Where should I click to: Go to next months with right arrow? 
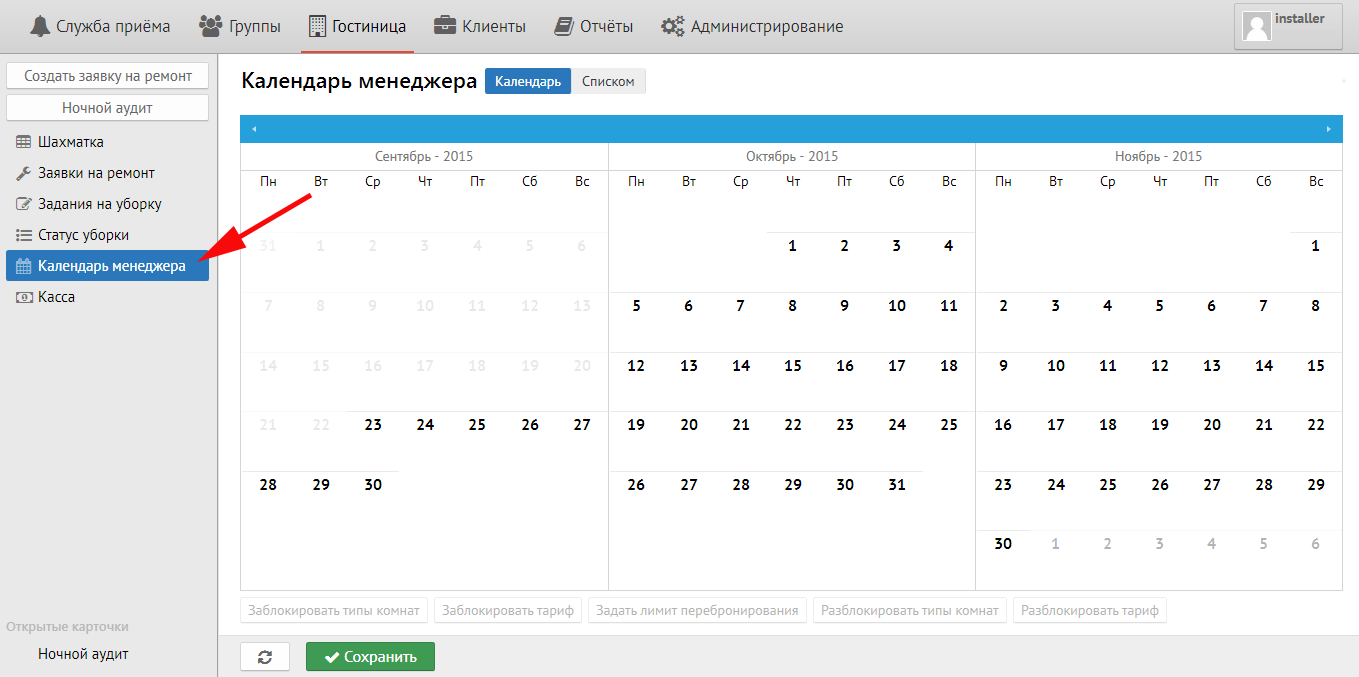point(1328,129)
